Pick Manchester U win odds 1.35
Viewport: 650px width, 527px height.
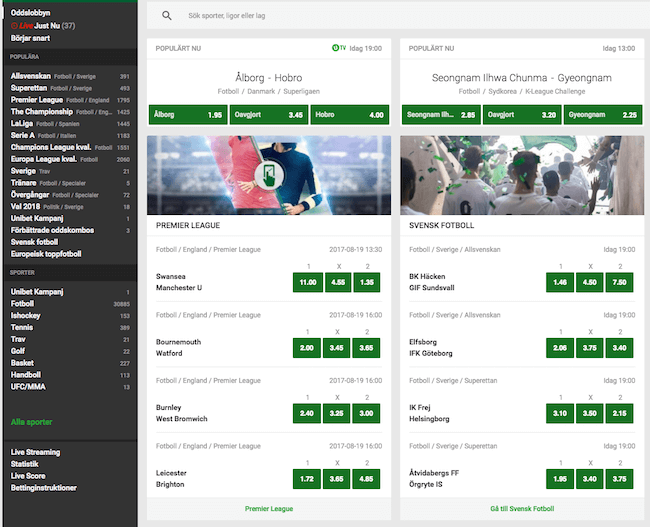pyautogui.click(x=366, y=282)
